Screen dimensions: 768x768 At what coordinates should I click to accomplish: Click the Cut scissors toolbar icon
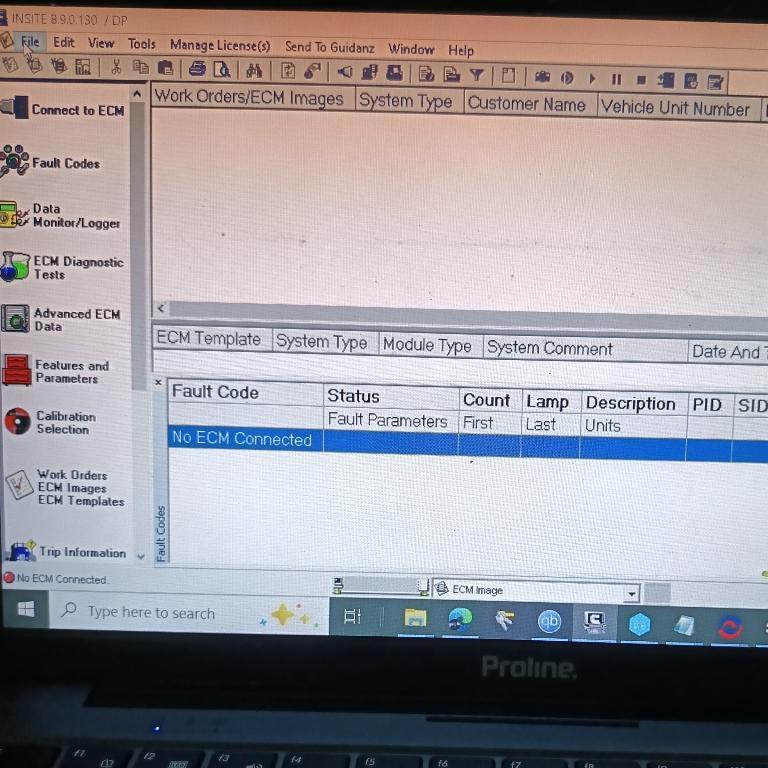[116, 67]
